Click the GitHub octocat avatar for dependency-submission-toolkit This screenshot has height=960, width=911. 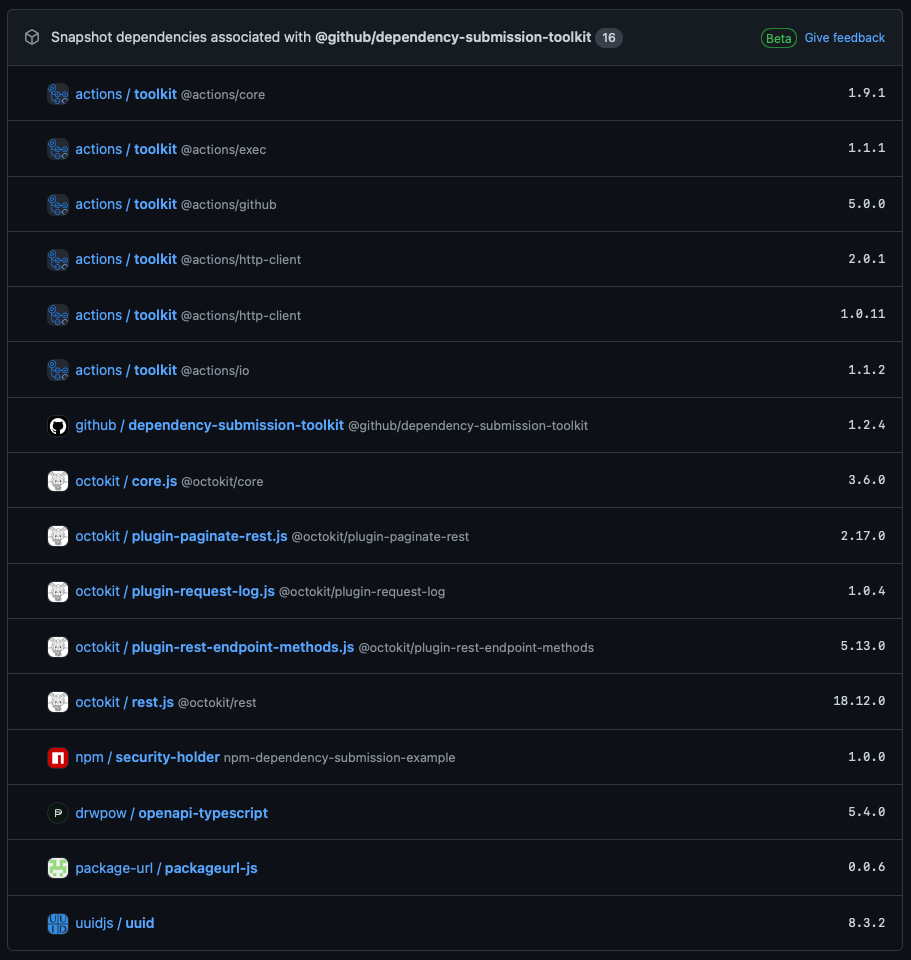[58, 426]
